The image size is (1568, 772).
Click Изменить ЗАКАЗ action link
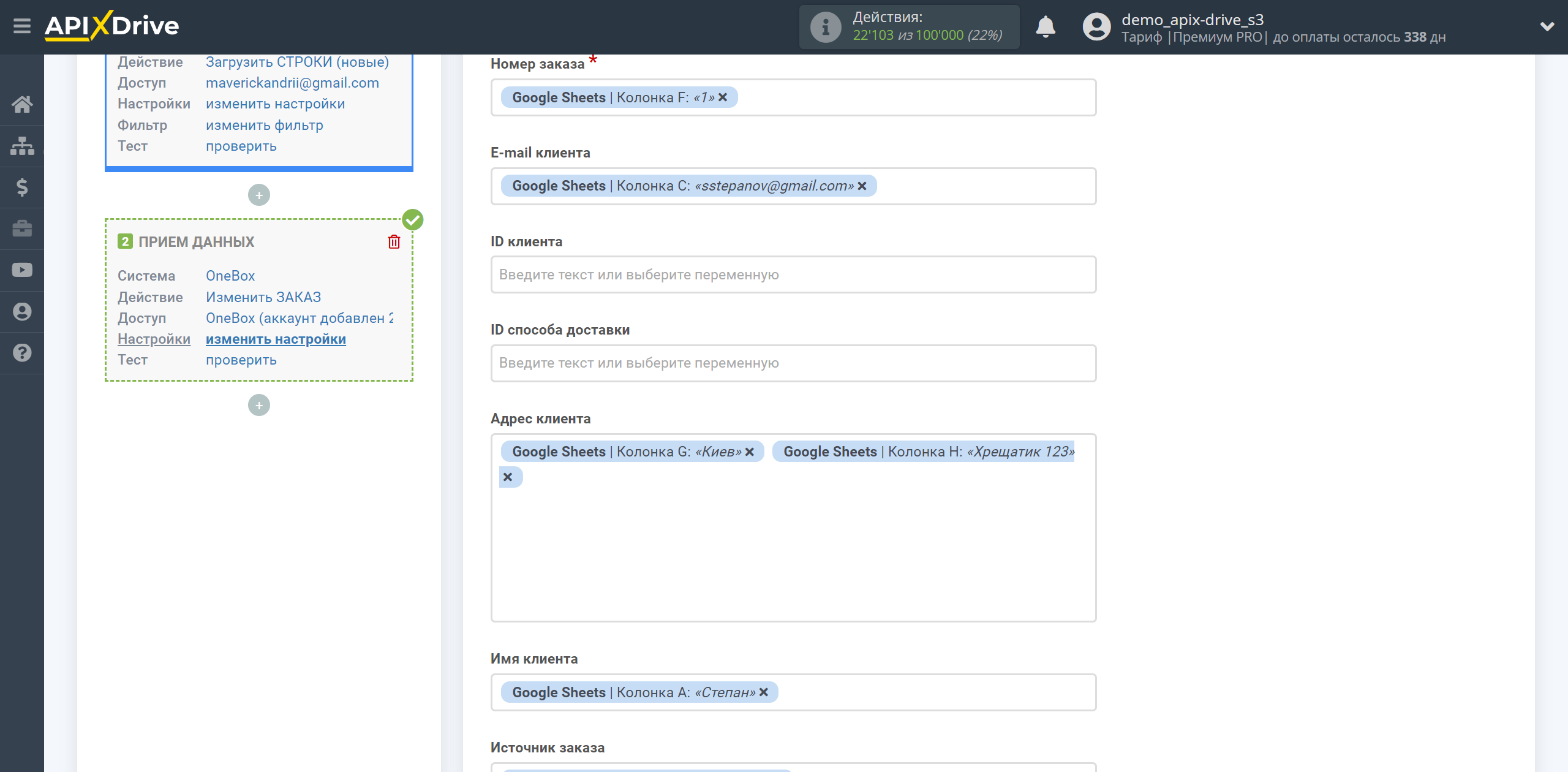(263, 297)
